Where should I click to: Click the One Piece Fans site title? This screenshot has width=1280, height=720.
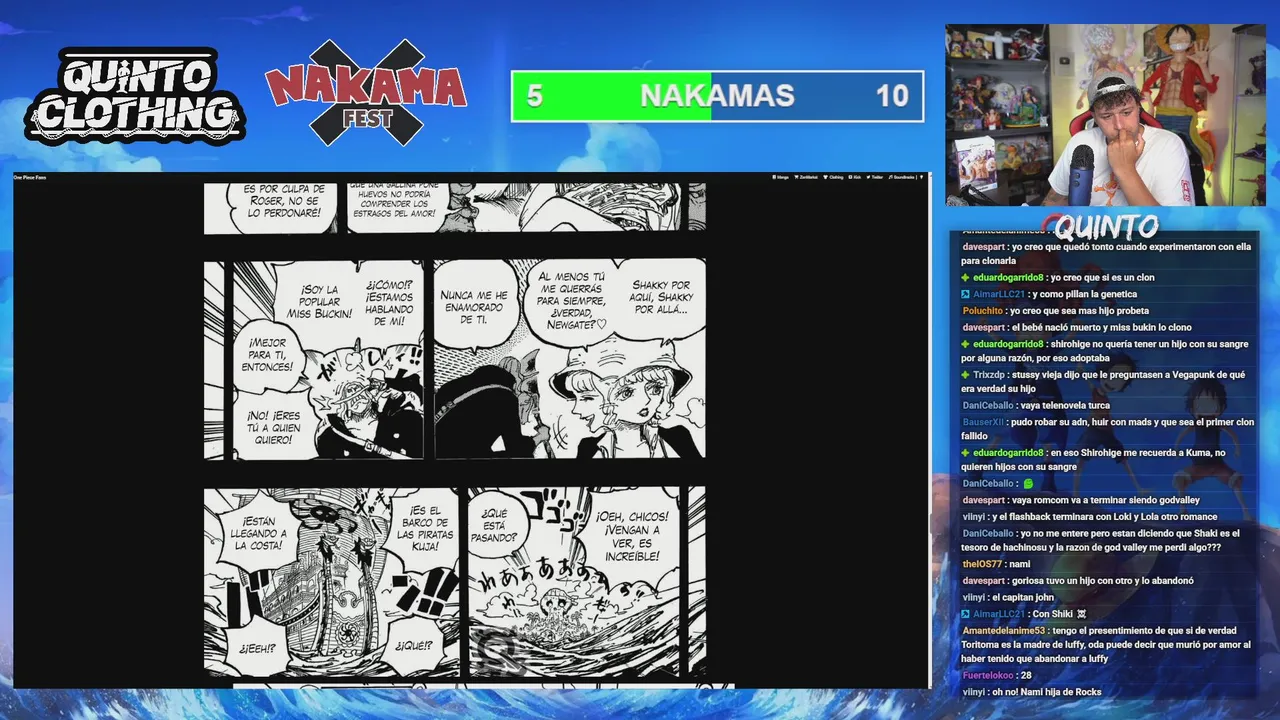pos(30,177)
